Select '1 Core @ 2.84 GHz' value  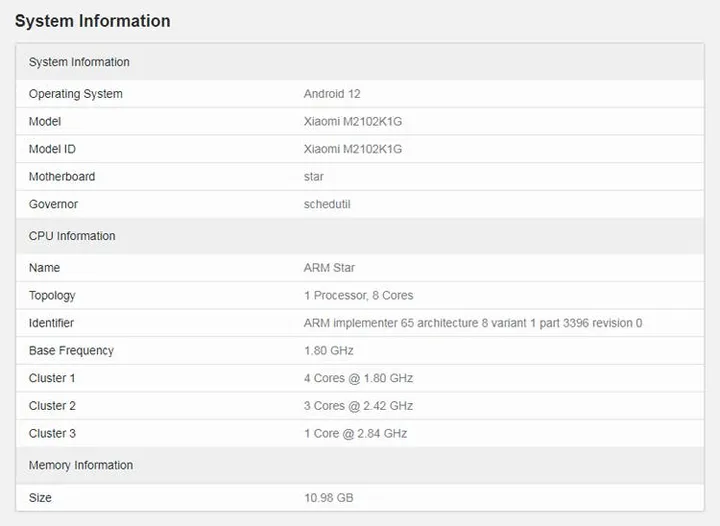pos(355,433)
